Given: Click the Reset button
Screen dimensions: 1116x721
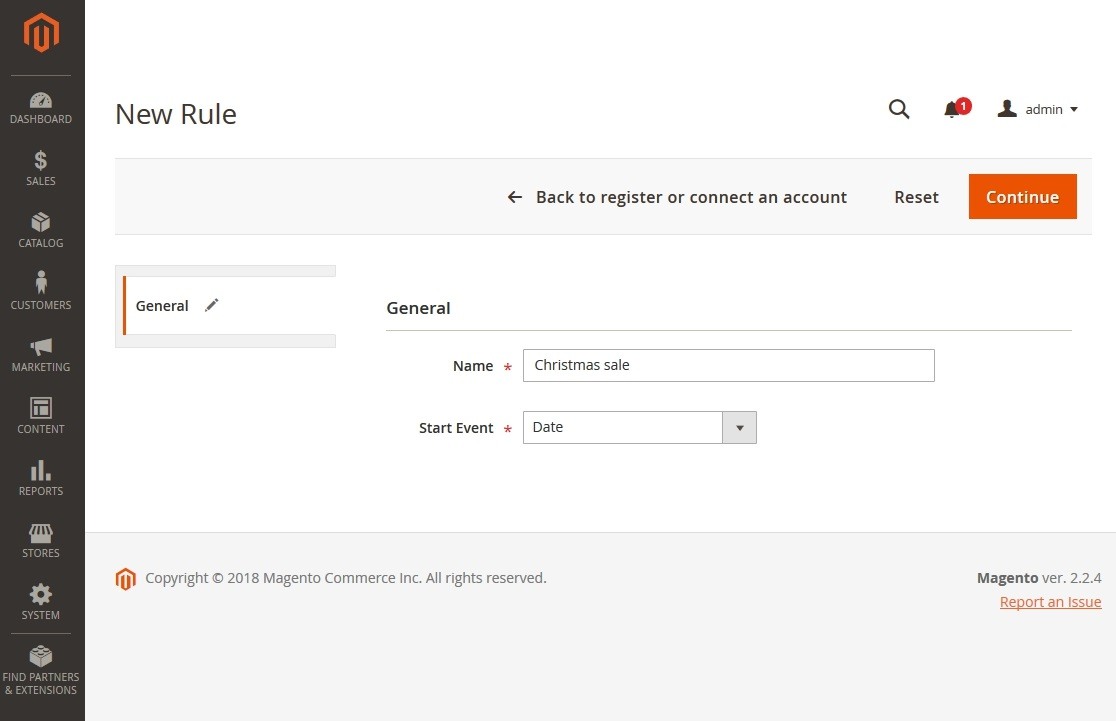Looking at the screenshot, I should coord(916,197).
